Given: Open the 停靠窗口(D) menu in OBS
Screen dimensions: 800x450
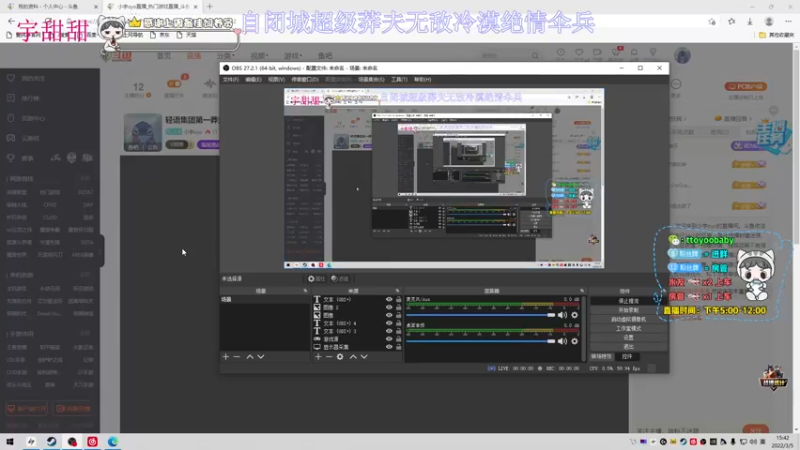Looking at the screenshot, I should pyautogui.click(x=305, y=80).
